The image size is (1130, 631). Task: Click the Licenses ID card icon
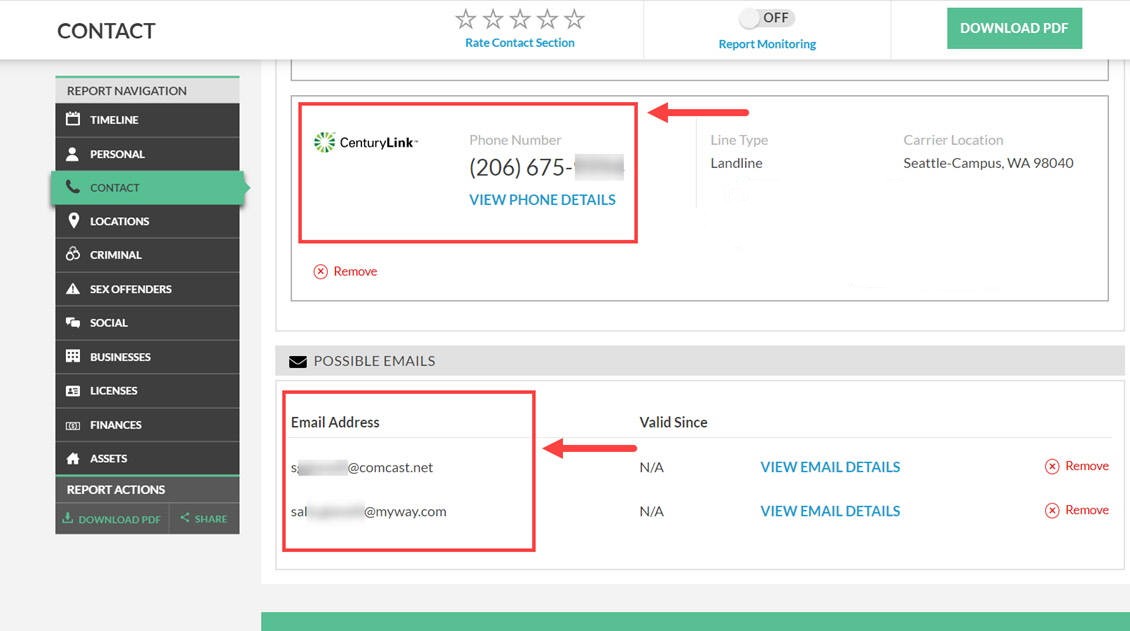(x=73, y=390)
